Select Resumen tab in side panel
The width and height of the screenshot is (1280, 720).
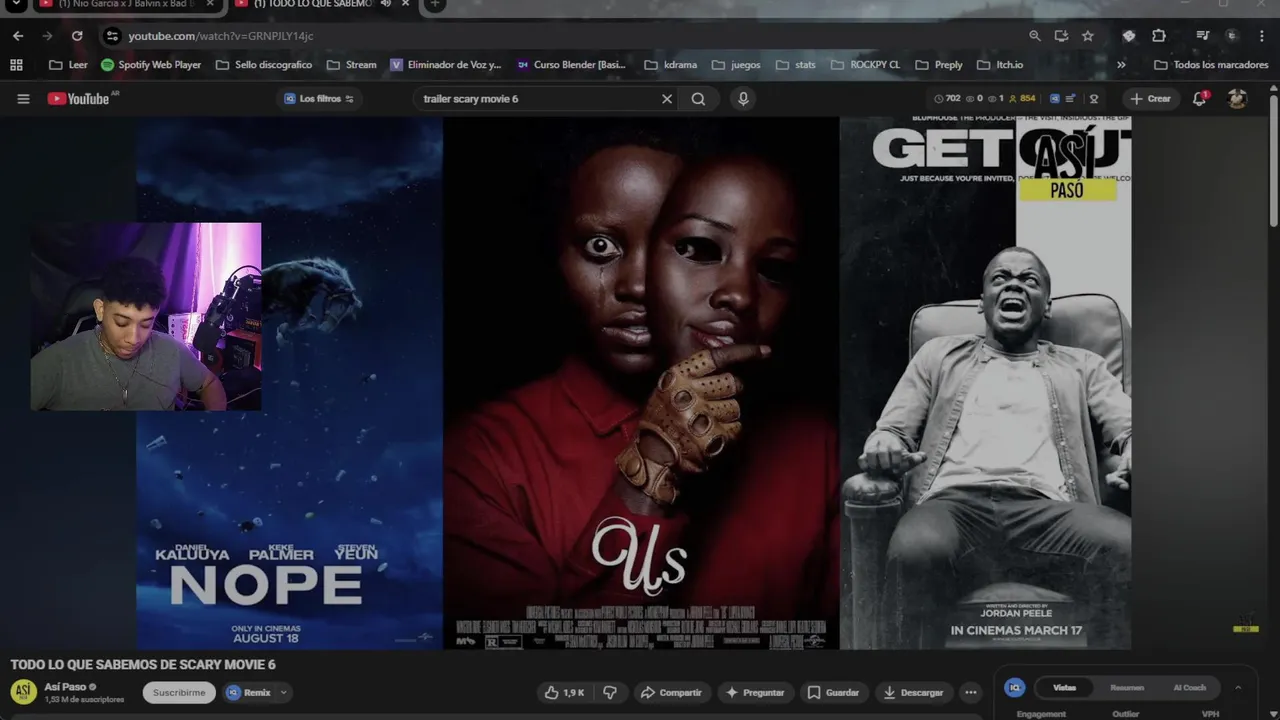(1127, 688)
